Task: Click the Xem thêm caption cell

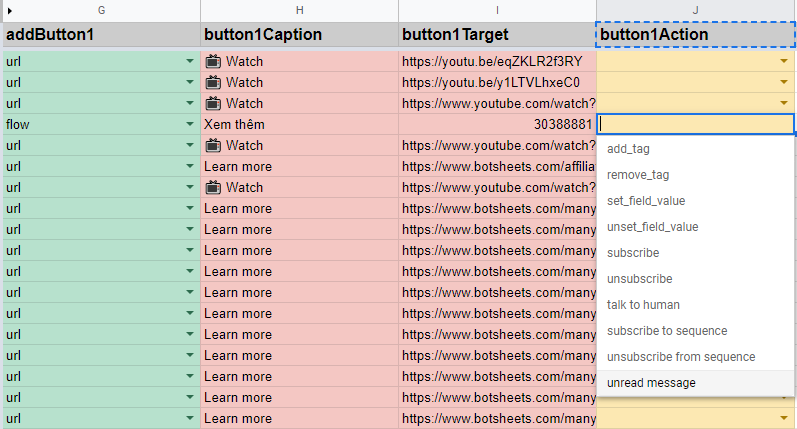Action: pos(299,124)
